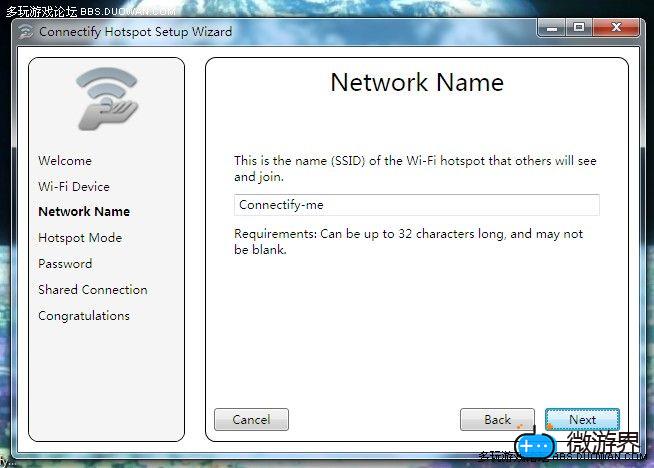Minimize the Connectify Hotspot Setup Wizard
This screenshot has height=468, width=654.
coord(552,28)
